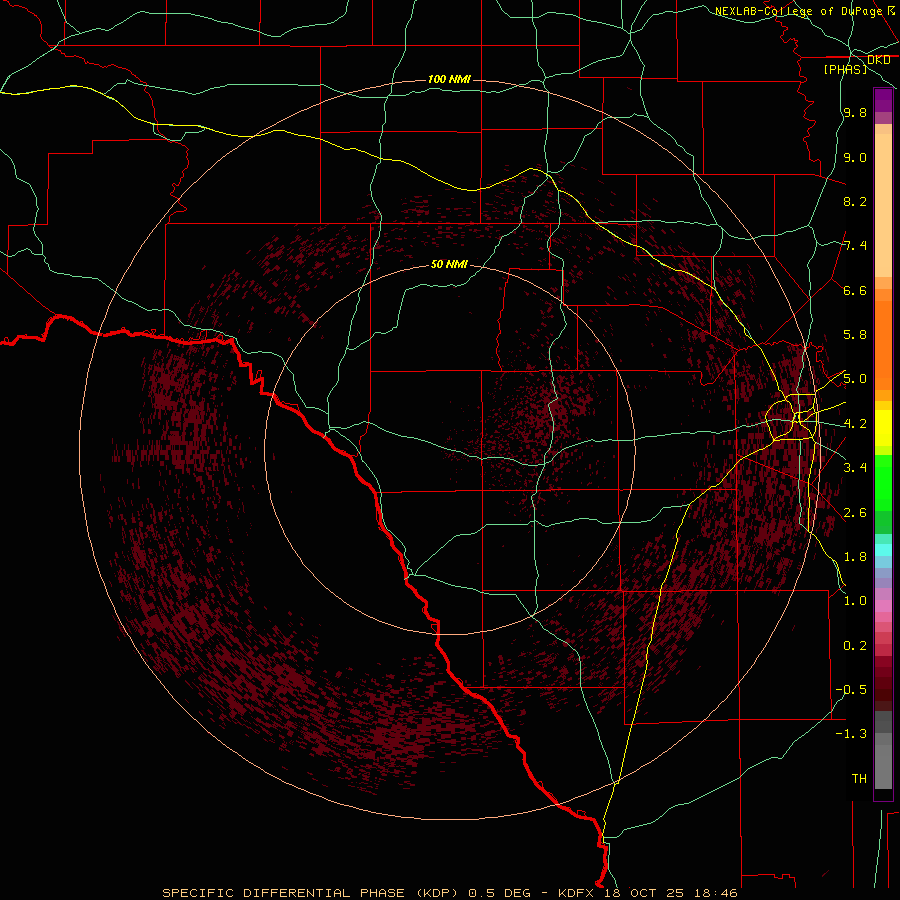Click the 18 OCT 25 date text

pos(643,893)
